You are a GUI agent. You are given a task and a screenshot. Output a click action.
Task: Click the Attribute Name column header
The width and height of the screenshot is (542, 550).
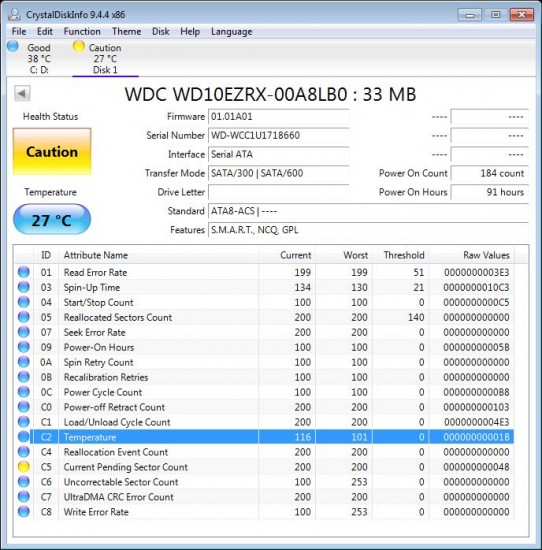[x=159, y=255]
